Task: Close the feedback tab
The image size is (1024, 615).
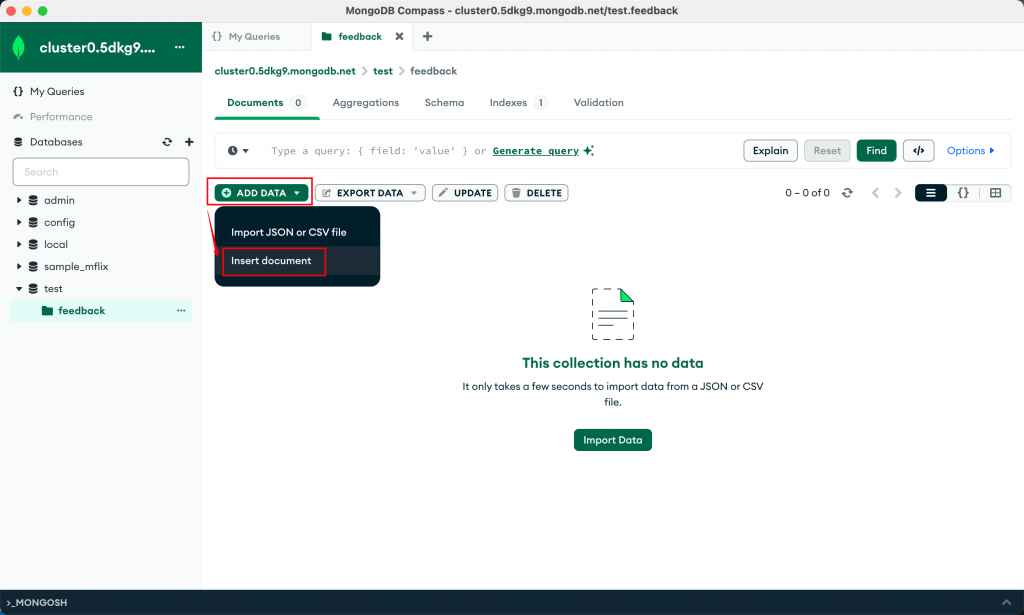Action: click(399, 37)
